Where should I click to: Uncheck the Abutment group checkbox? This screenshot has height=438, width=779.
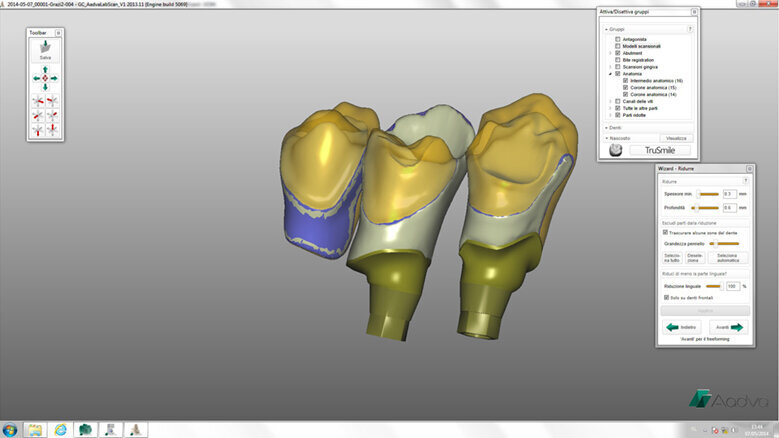pyautogui.click(x=617, y=52)
